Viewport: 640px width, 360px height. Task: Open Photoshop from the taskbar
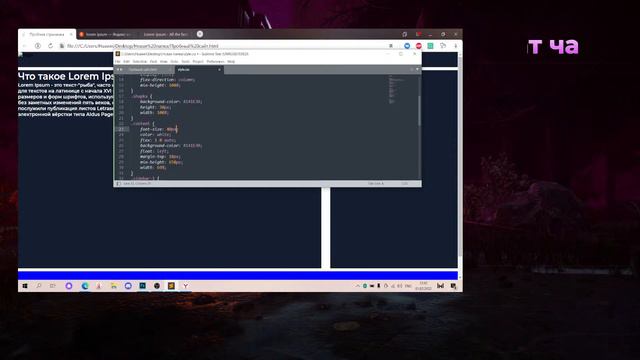(x=142, y=286)
